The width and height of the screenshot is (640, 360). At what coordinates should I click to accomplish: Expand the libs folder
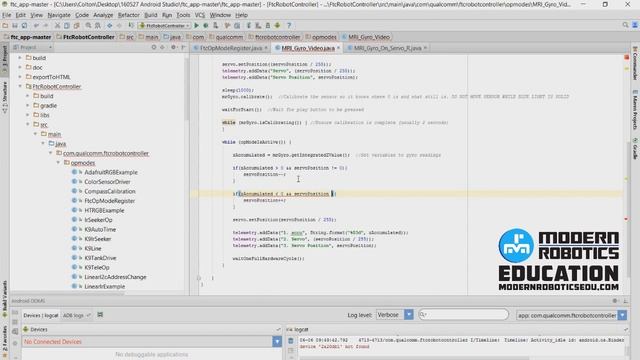(x=28, y=115)
